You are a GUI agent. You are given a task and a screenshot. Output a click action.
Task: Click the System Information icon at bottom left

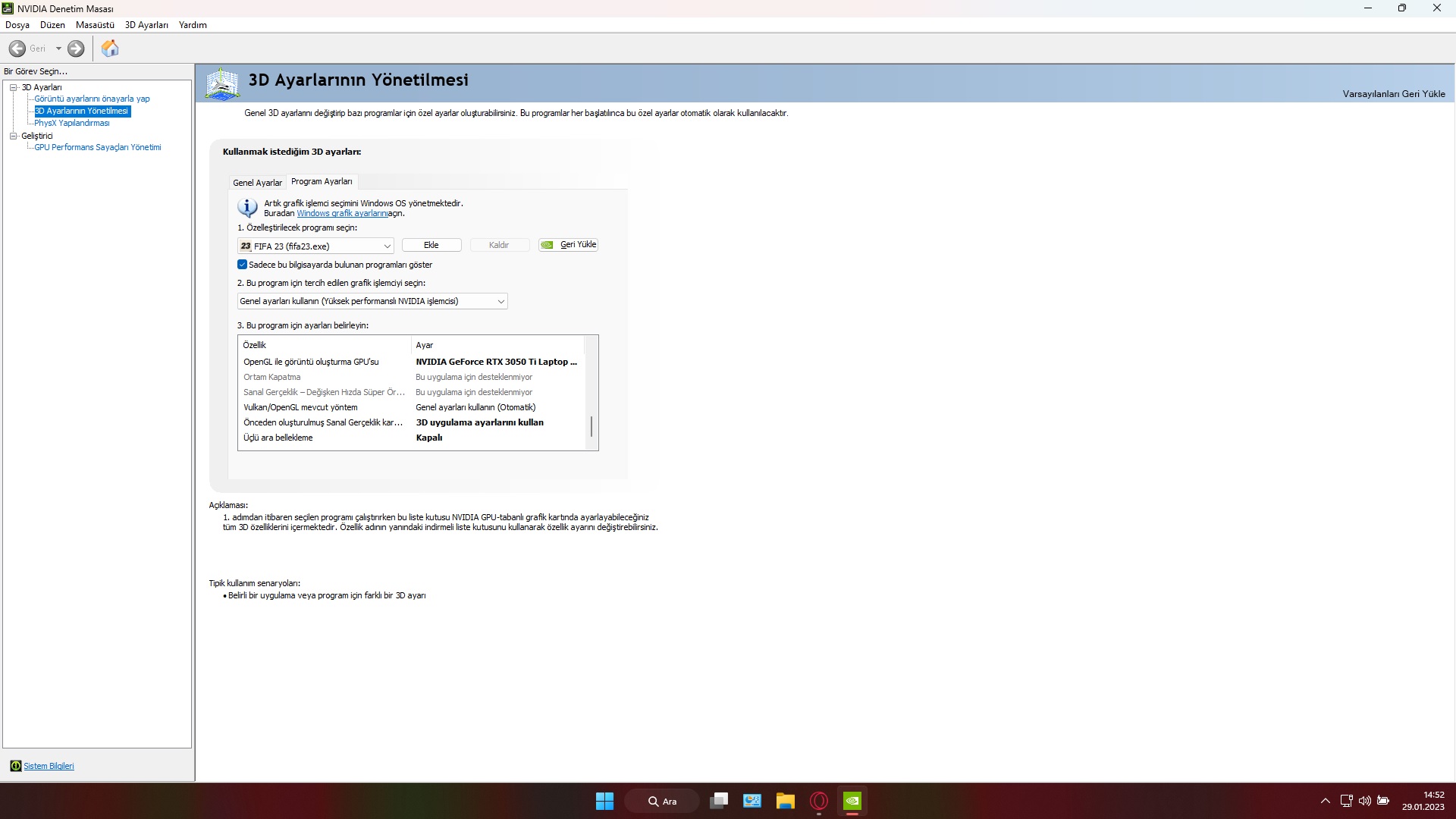tap(15, 766)
